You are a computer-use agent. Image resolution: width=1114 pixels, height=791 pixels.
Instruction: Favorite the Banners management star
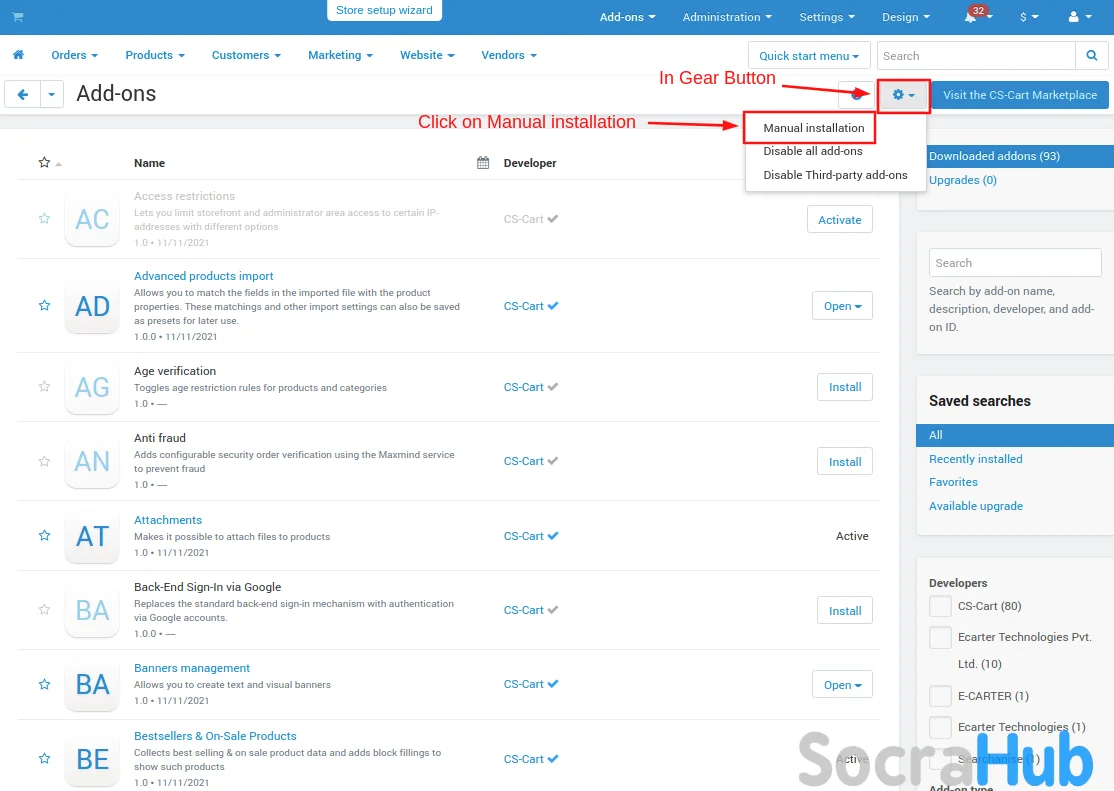click(44, 684)
